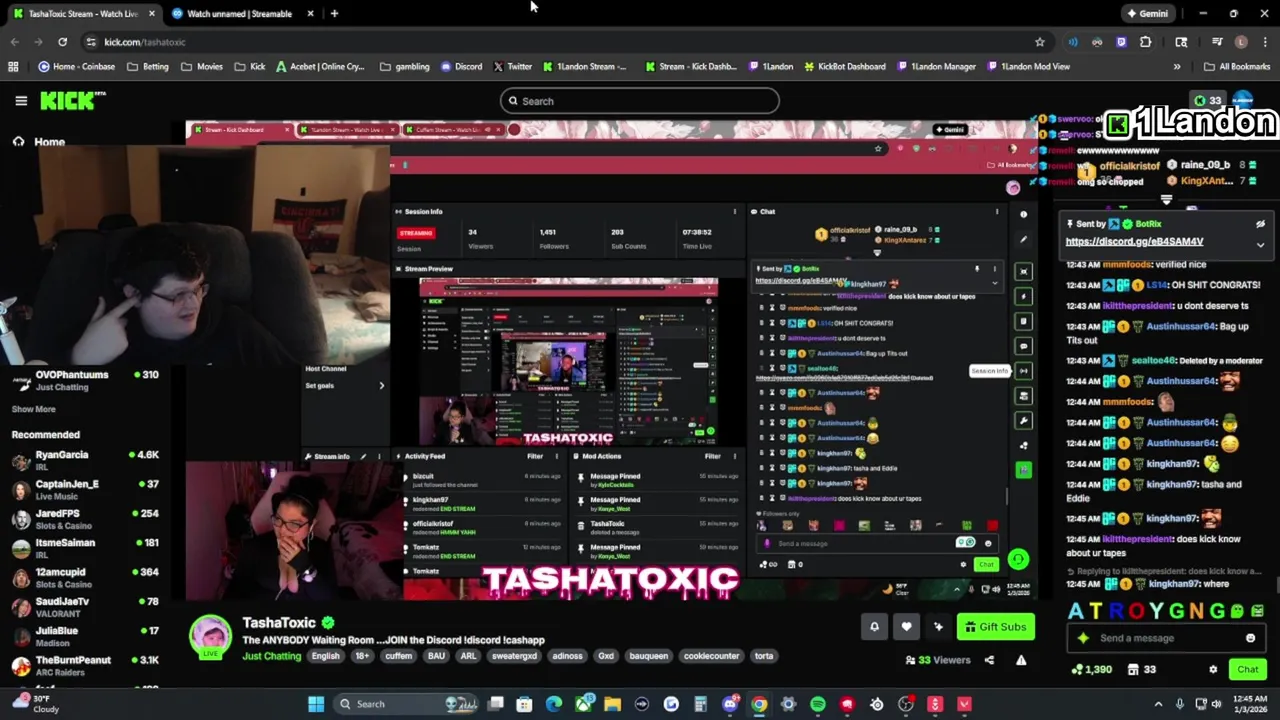
Task: Click the sweatergxd stream tag
Action: (514, 656)
